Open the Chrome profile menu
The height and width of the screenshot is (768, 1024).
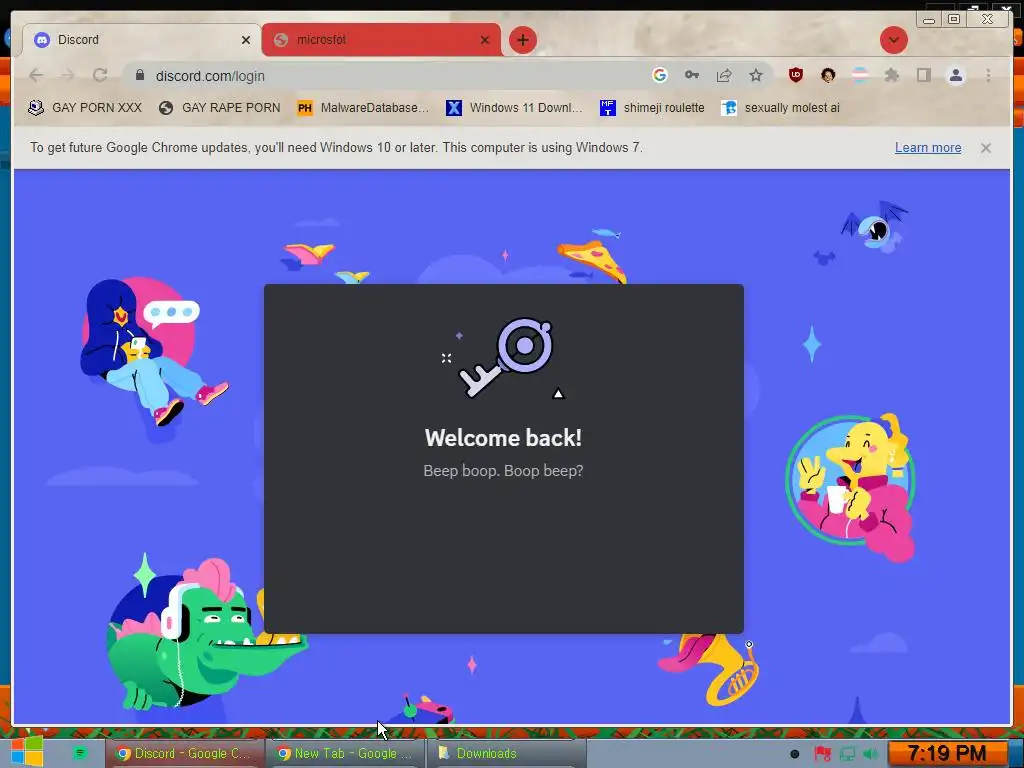pyautogui.click(x=955, y=75)
